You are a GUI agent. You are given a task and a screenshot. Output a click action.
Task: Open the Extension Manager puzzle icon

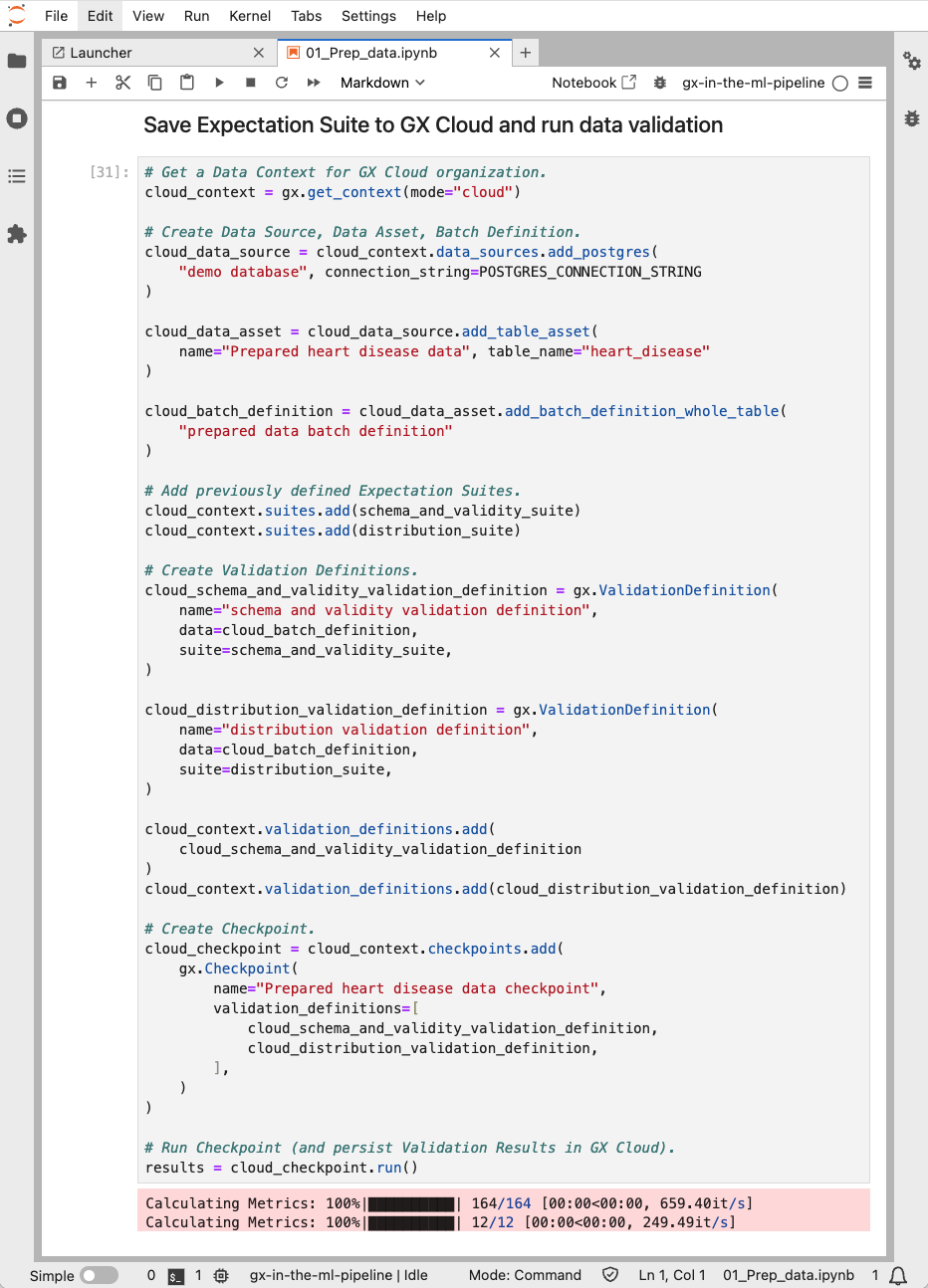coord(17,234)
